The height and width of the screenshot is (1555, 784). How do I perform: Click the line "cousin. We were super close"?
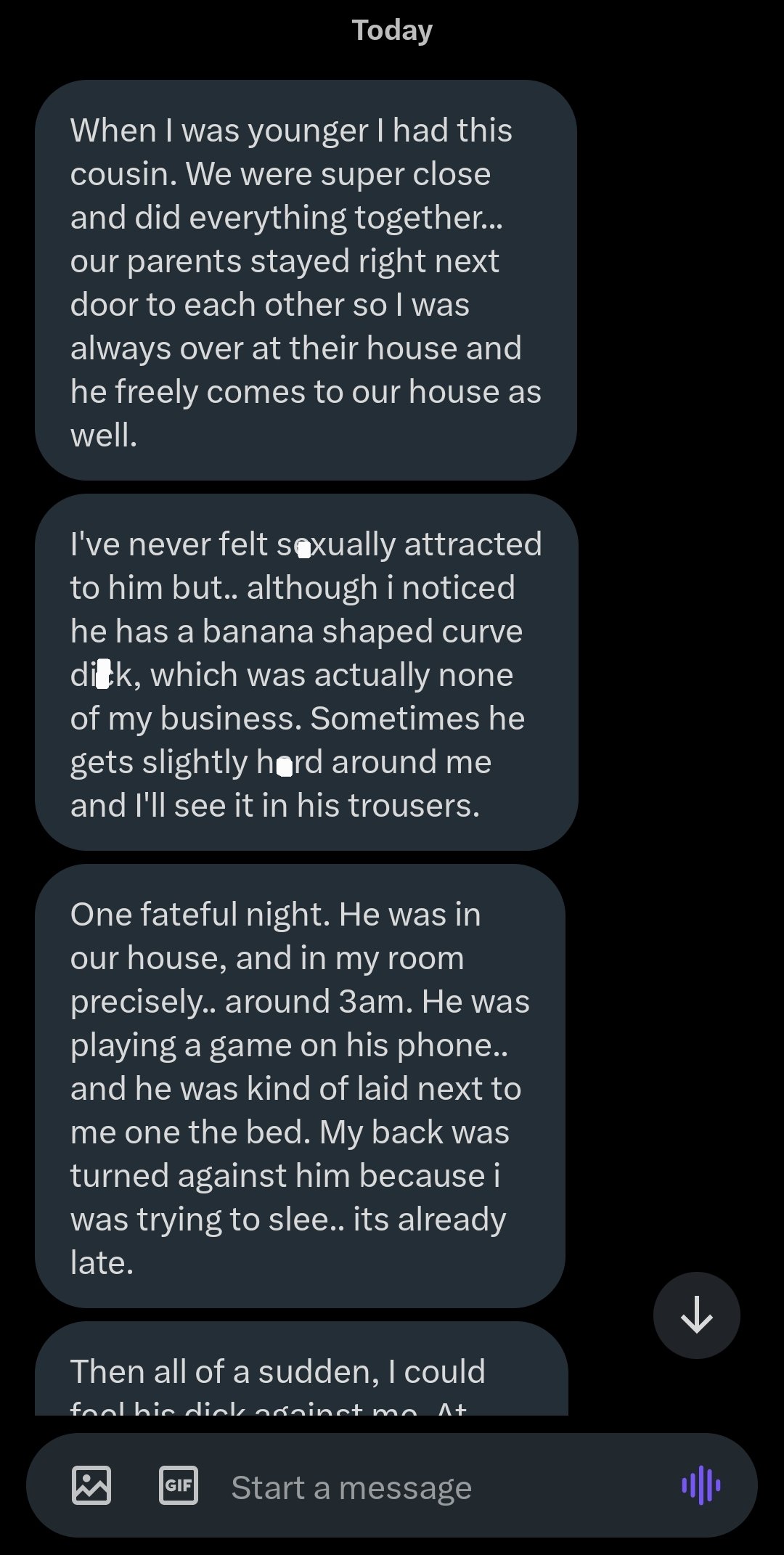(280, 174)
